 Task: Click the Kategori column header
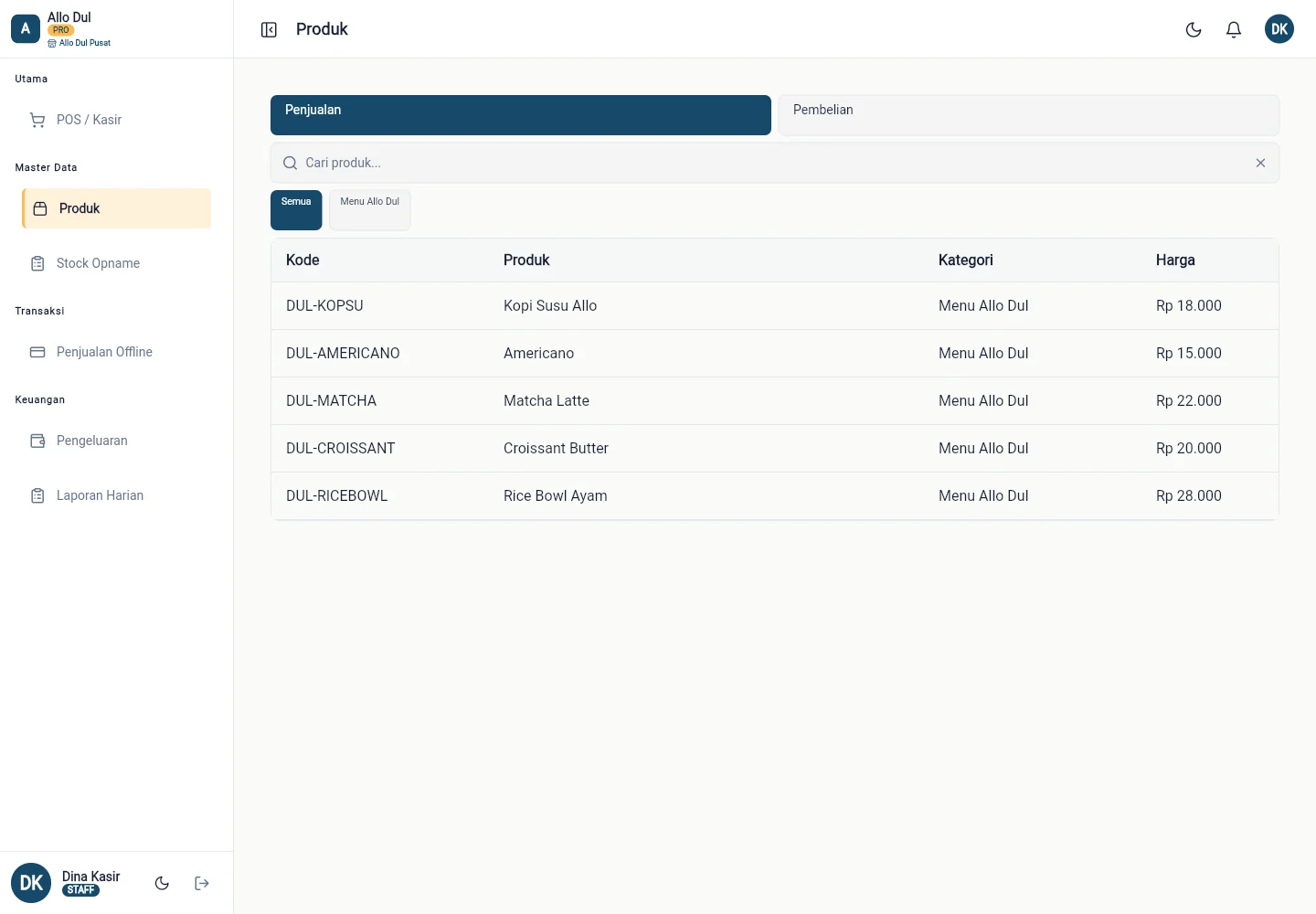click(965, 260)
